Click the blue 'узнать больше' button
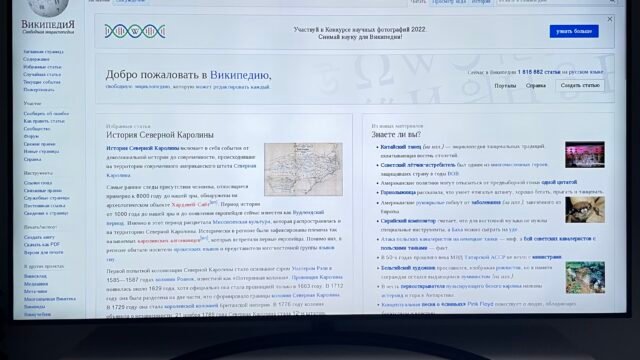 coord(574,31)
